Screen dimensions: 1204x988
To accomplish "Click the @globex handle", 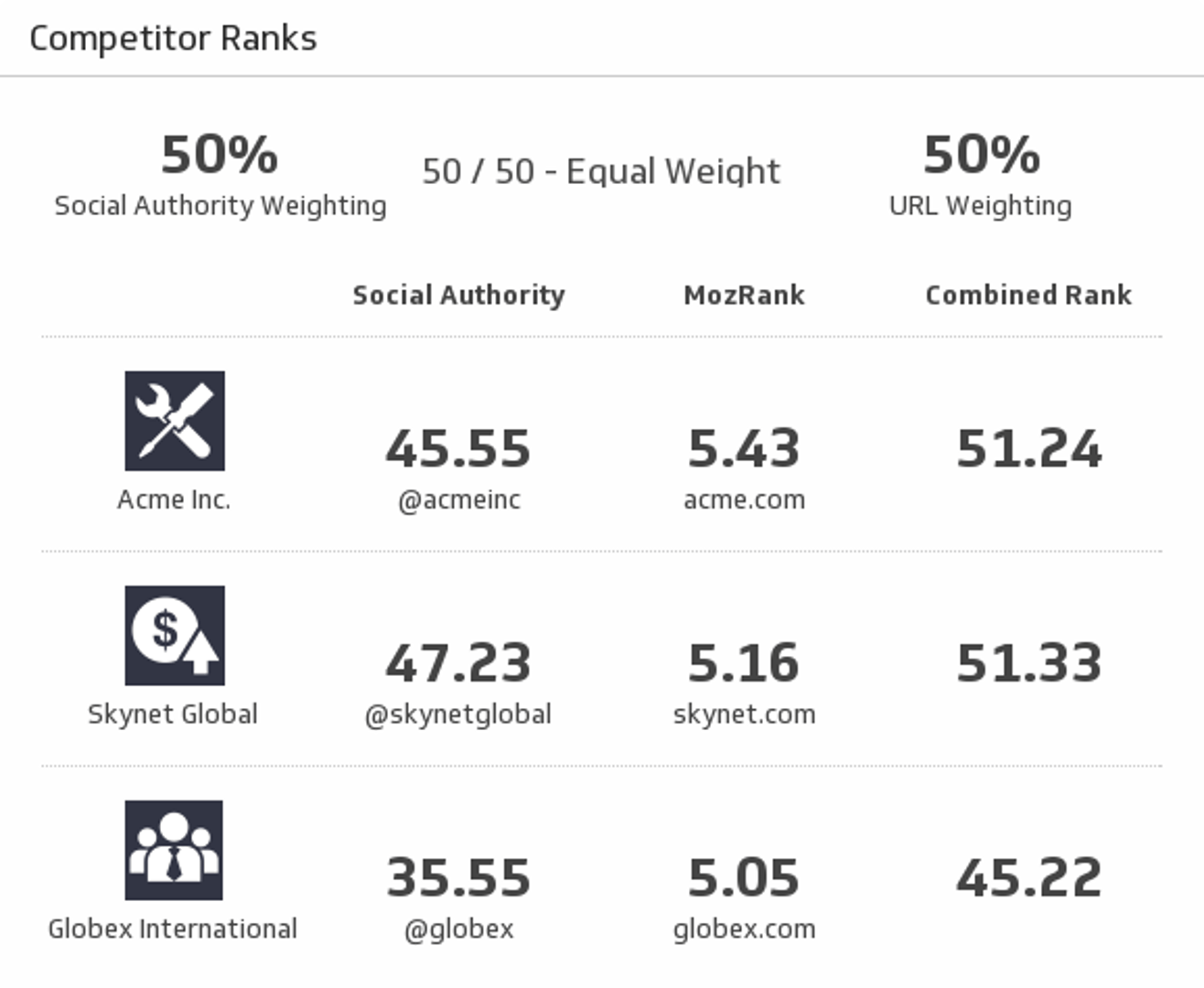I will tap(459, 928).
